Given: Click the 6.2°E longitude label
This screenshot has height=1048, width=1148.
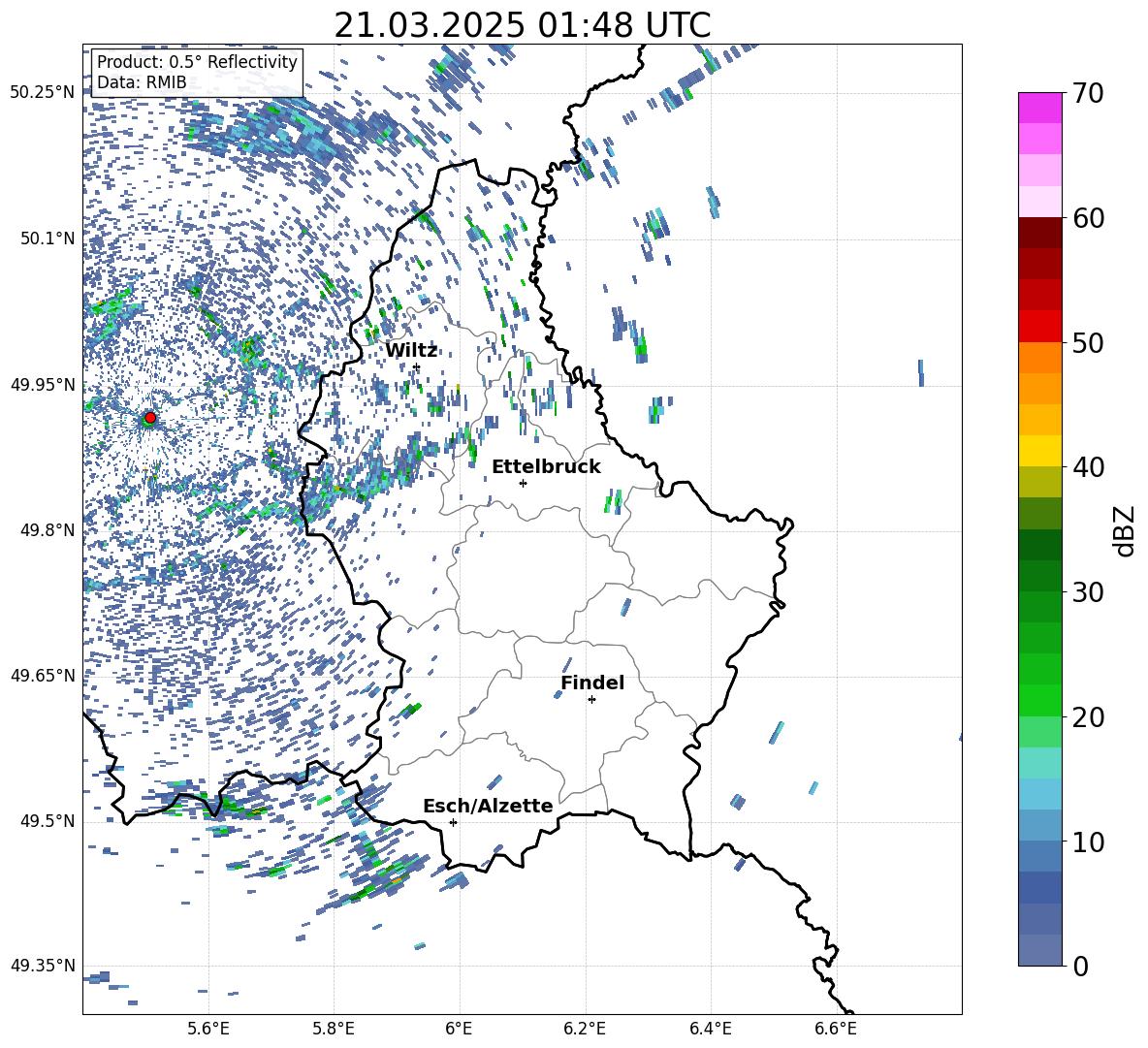Looking at the screenshot, I should pos(585,1029).
